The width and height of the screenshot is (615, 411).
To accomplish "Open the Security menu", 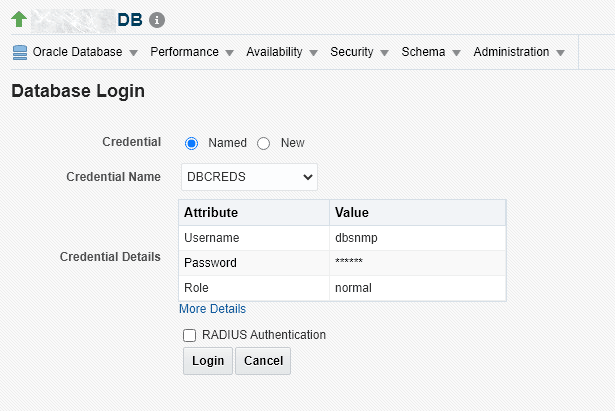I will 358,52.
